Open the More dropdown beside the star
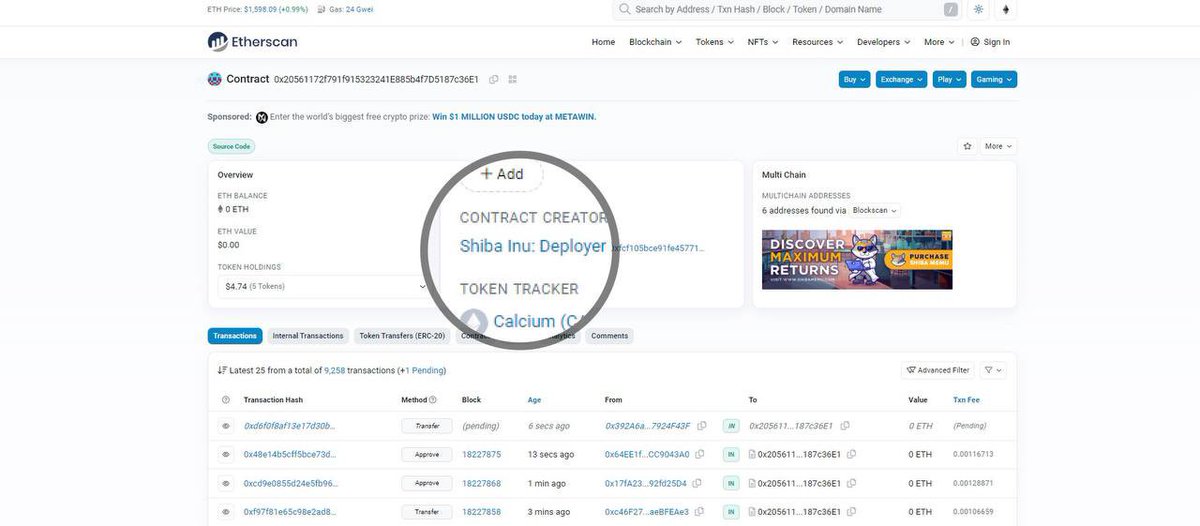The height and width of the screenshot is (526, 1200). (998, 146)
